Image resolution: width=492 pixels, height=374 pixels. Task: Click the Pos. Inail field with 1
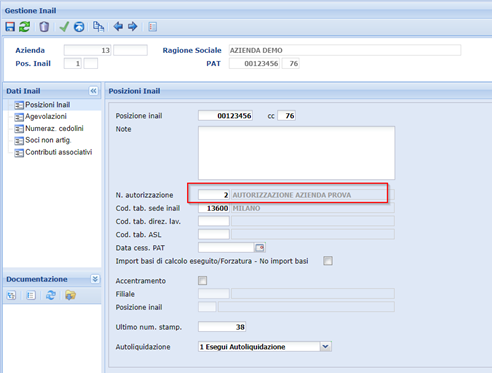pyautogui.click(x=73, y=63)
